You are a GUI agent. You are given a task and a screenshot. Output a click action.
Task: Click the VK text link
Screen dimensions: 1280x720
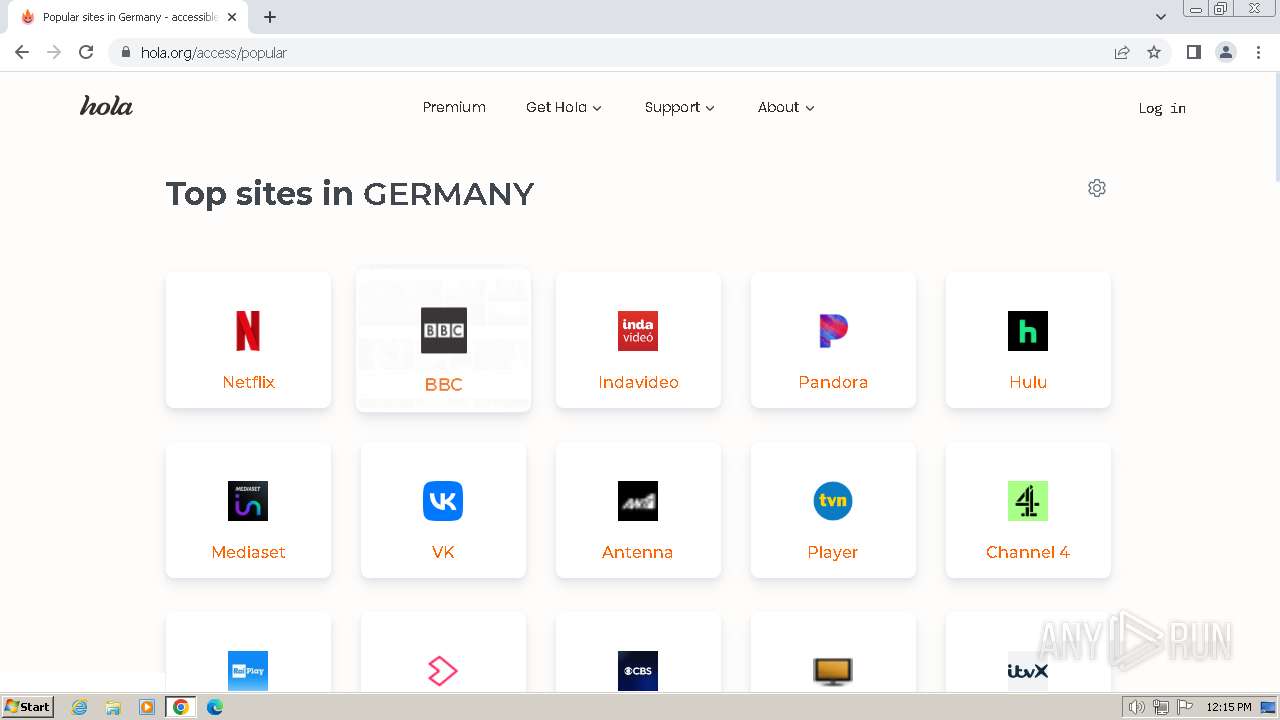[443, 552]
